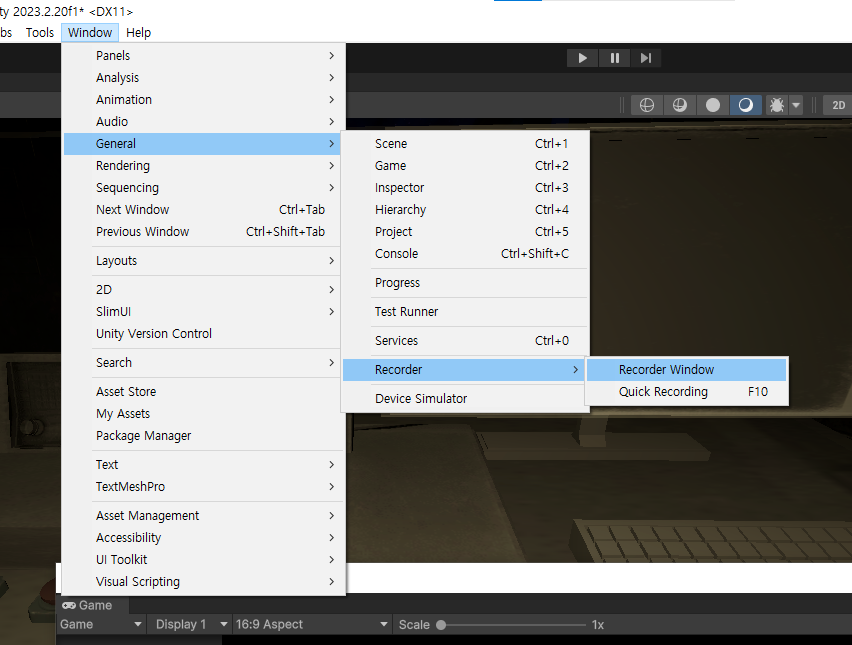This screenshot has height=645, width=852.
Task: Expand the Rendering submenu
Action: 204,166
